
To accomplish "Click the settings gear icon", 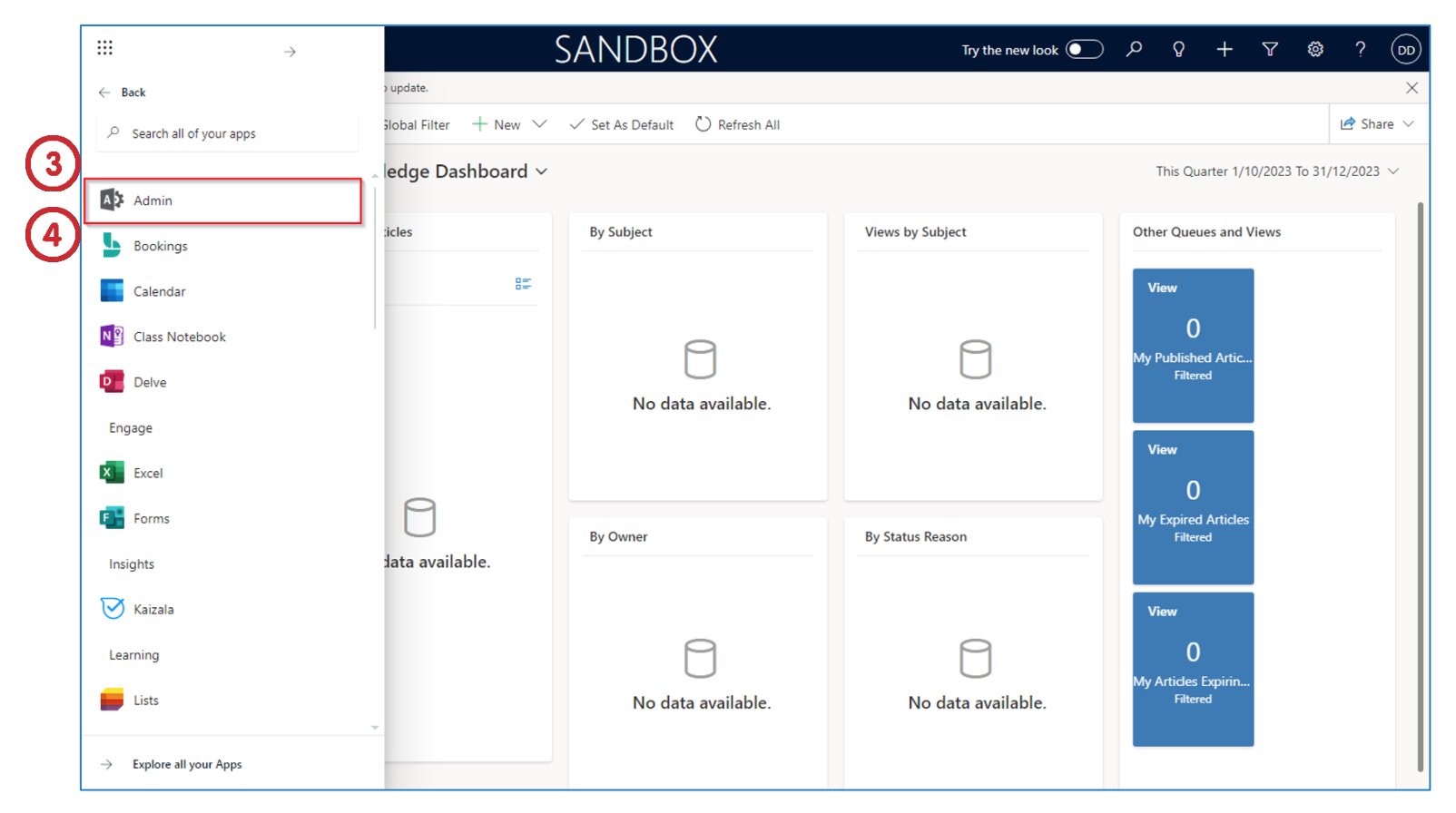I will [1314, 50].
